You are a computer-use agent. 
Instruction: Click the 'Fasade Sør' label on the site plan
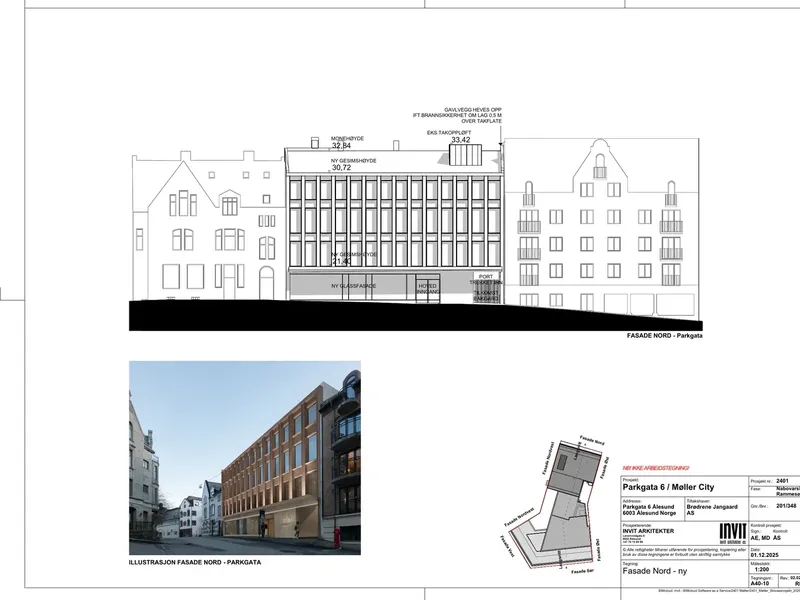[582, 571]
